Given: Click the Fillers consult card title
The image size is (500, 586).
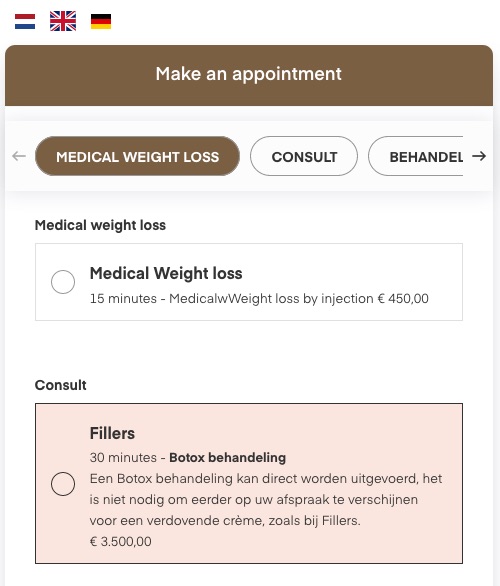Looking at the screenshot, I should point(112,434).
